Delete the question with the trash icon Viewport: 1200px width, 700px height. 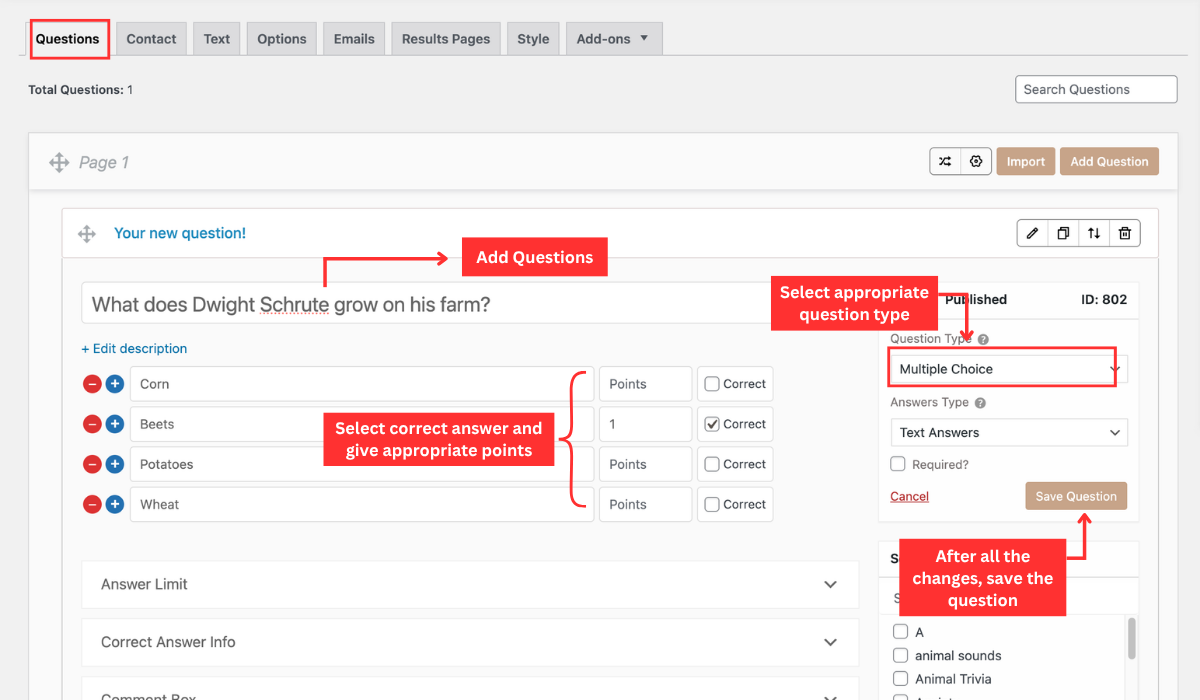click(1125, 233)
